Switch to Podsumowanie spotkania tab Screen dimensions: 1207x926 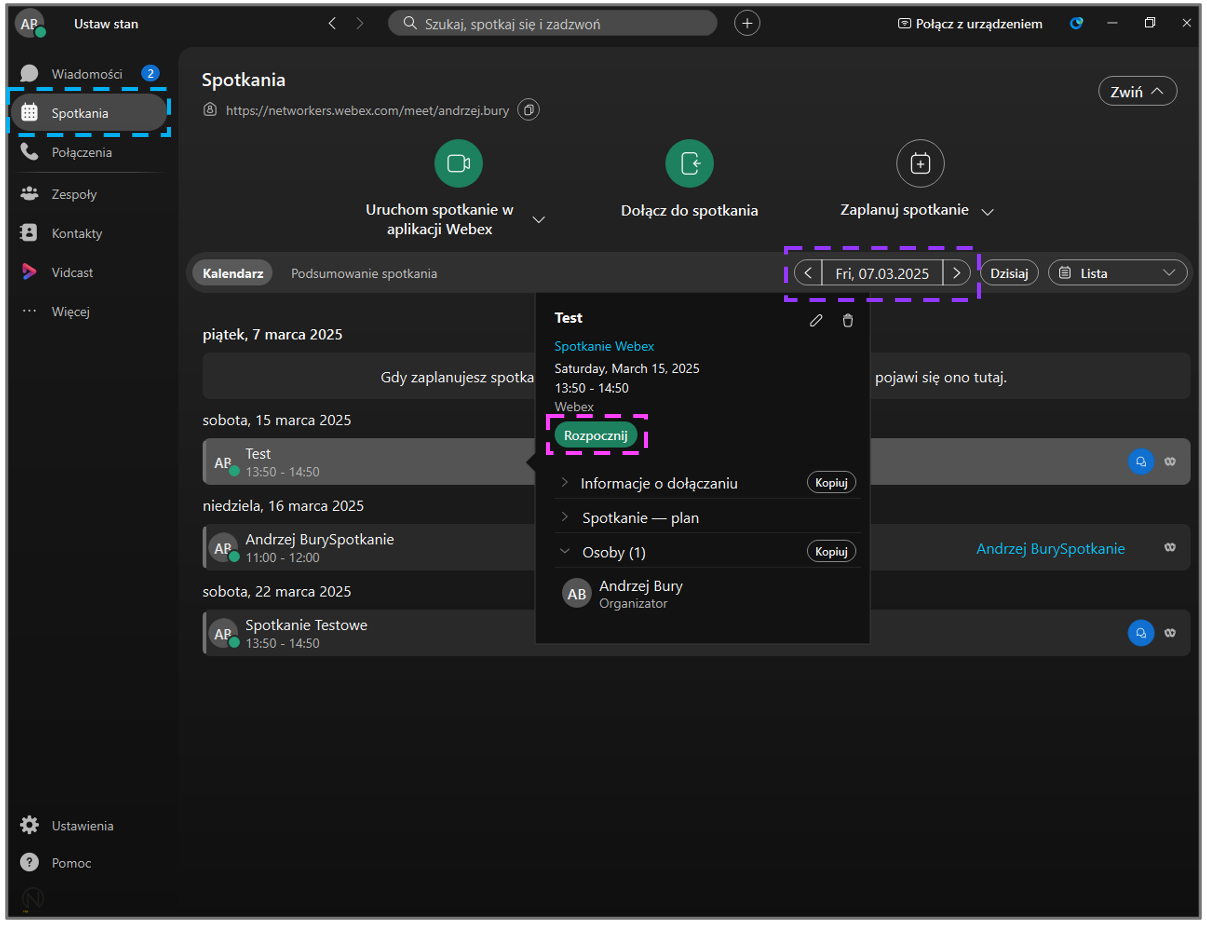364,273
